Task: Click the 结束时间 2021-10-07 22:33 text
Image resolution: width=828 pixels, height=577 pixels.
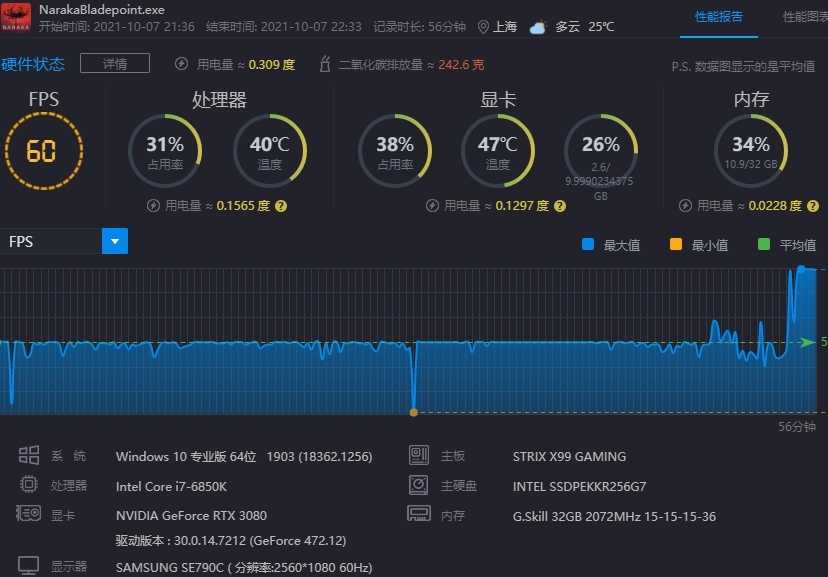Action: (x=284, y=27)
